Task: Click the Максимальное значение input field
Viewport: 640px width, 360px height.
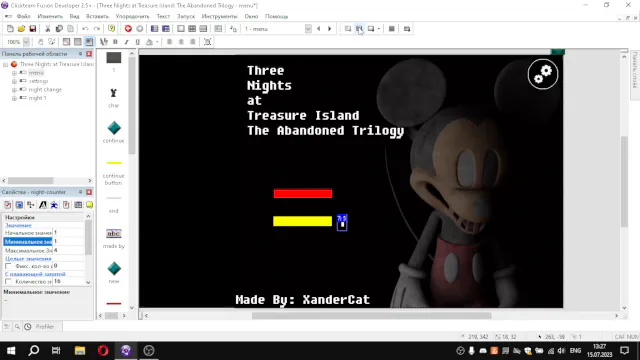Action: pyautogui.click(x=69, y=250)
